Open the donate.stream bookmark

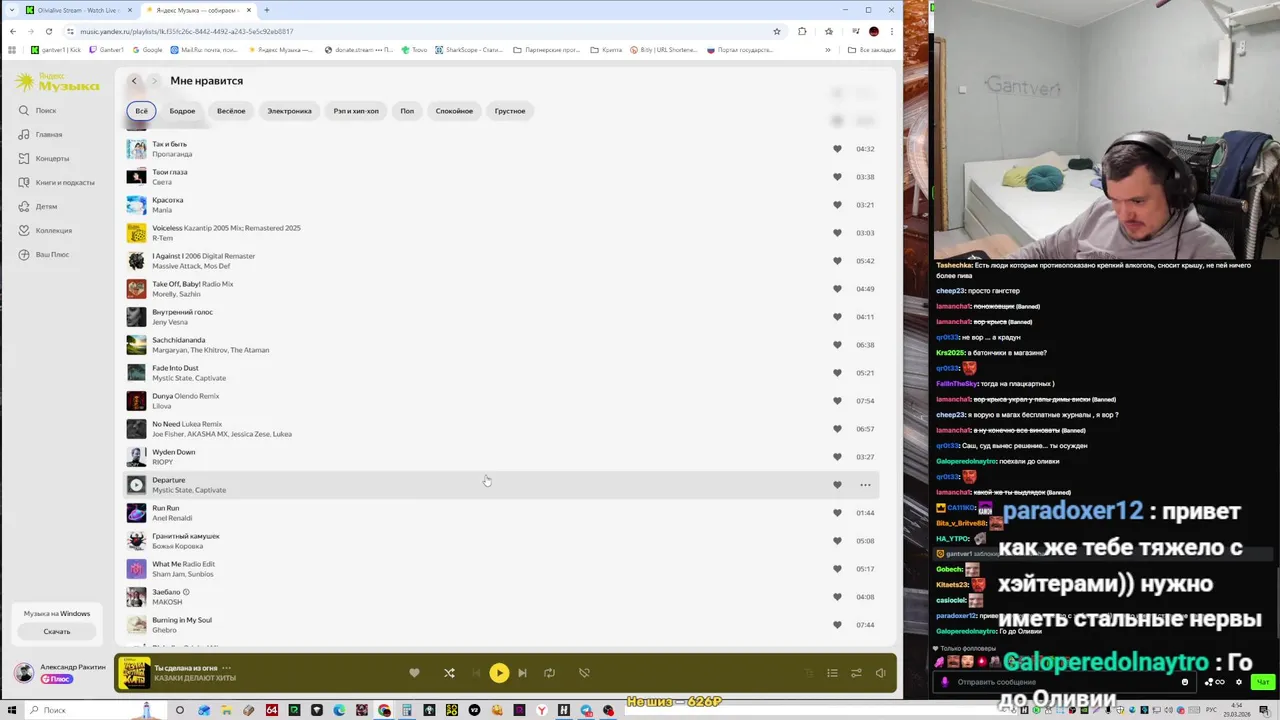[360, 50]
